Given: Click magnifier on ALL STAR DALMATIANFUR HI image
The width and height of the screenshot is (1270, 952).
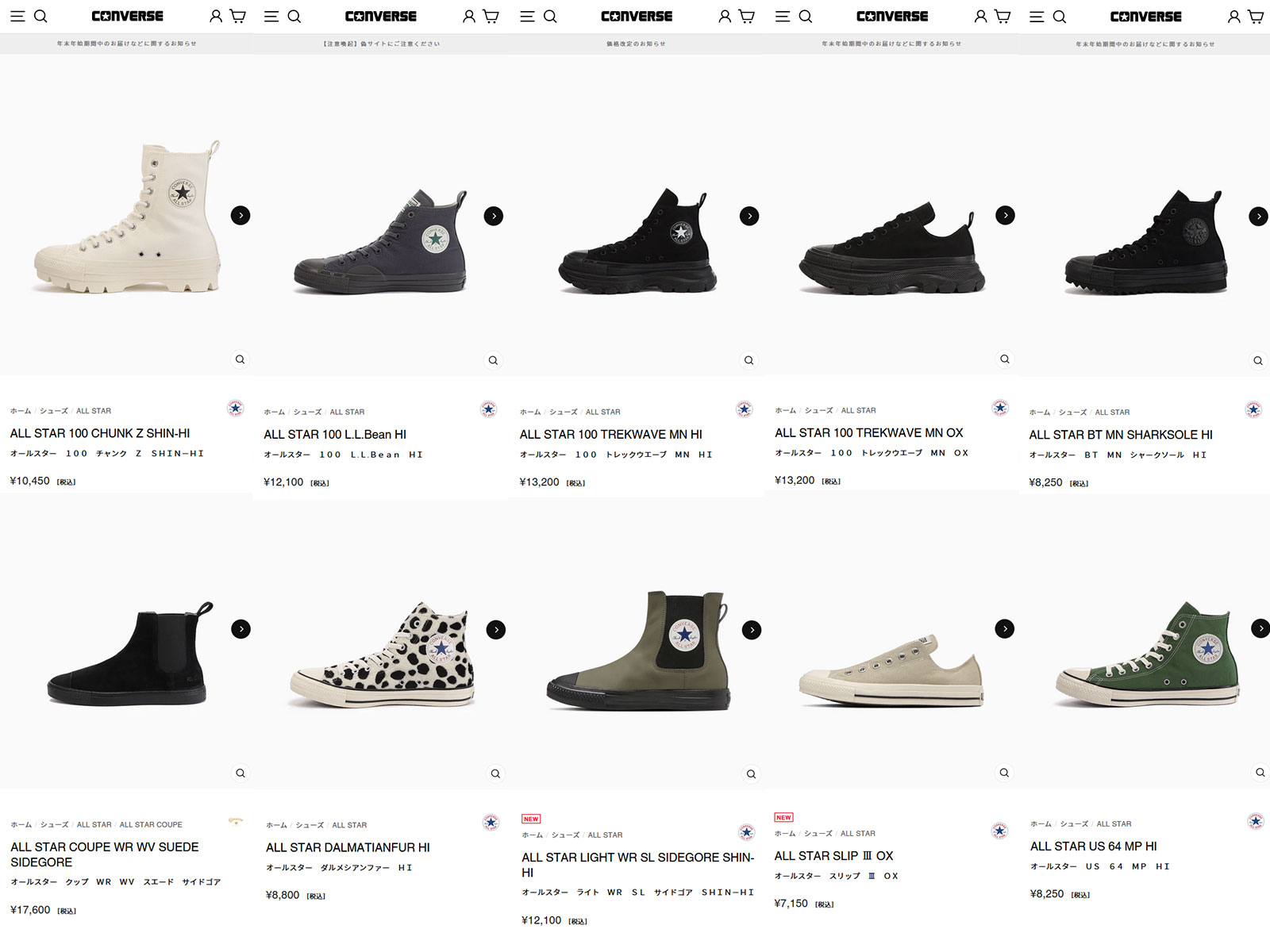Looking at the screenshot, I should pyautogui.click(x=495, y=773).
